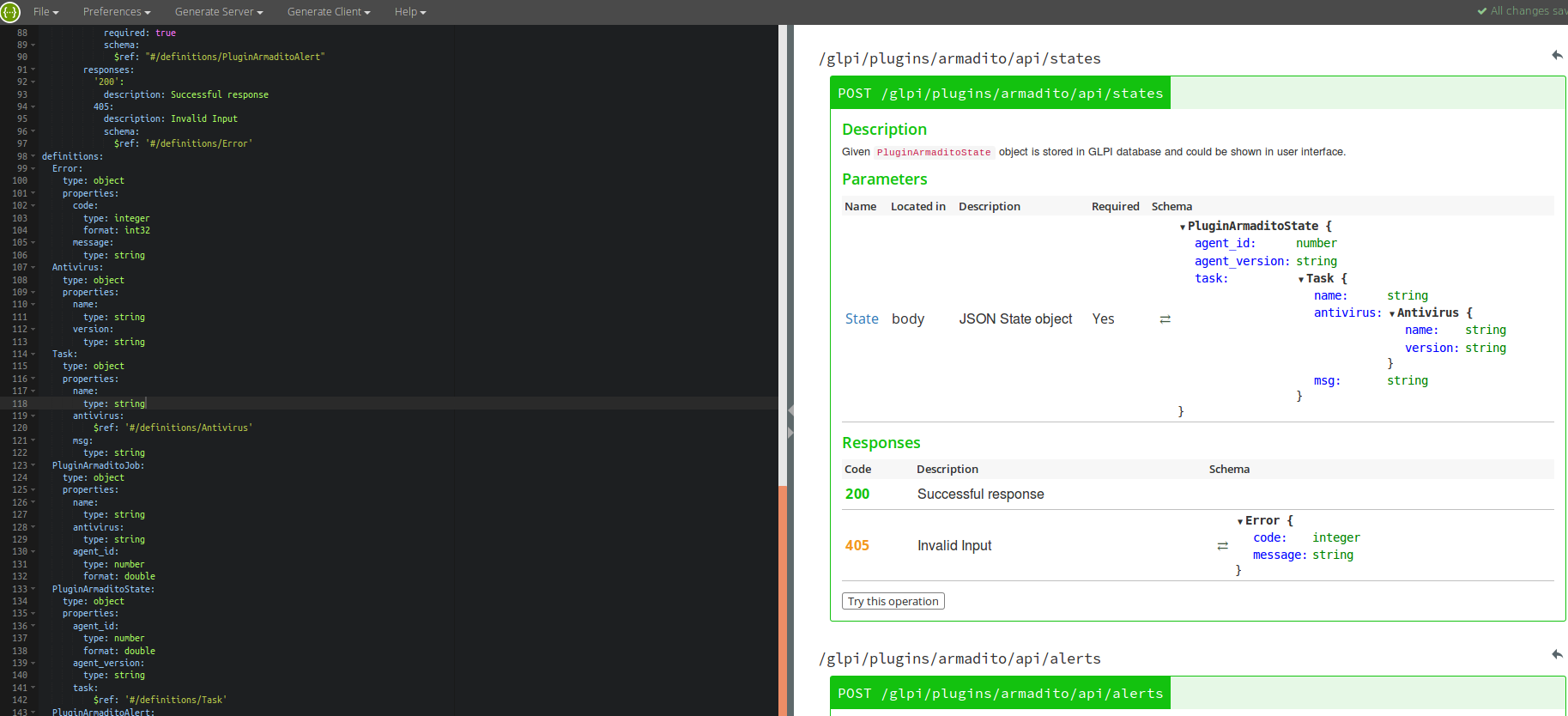This screenshot has width=1568, height=716.
Task: Click the /glpi/plugins/armadito/api/alerts path heading
Action: click(960, 658)
